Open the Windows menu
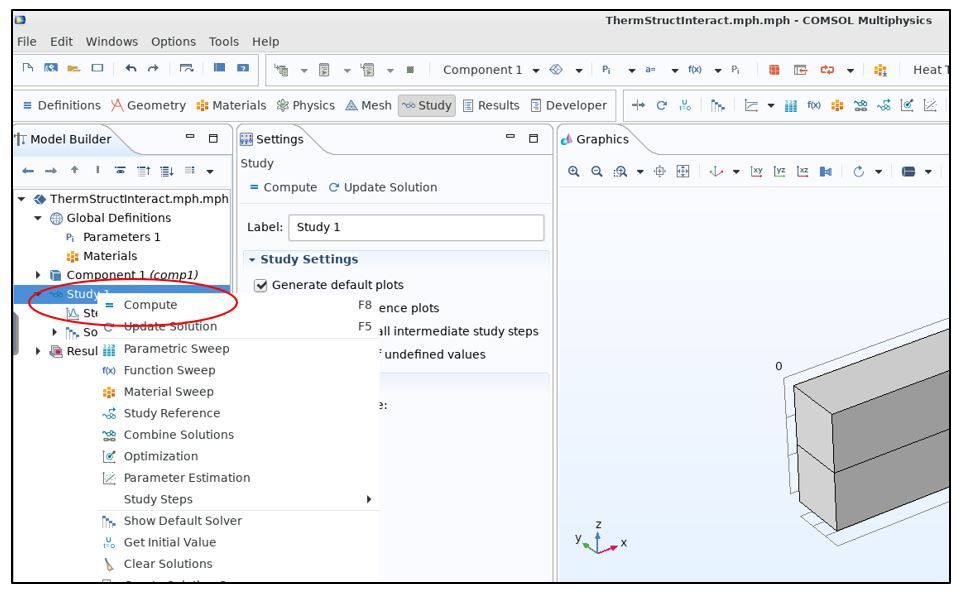 (x=112, y=42)
